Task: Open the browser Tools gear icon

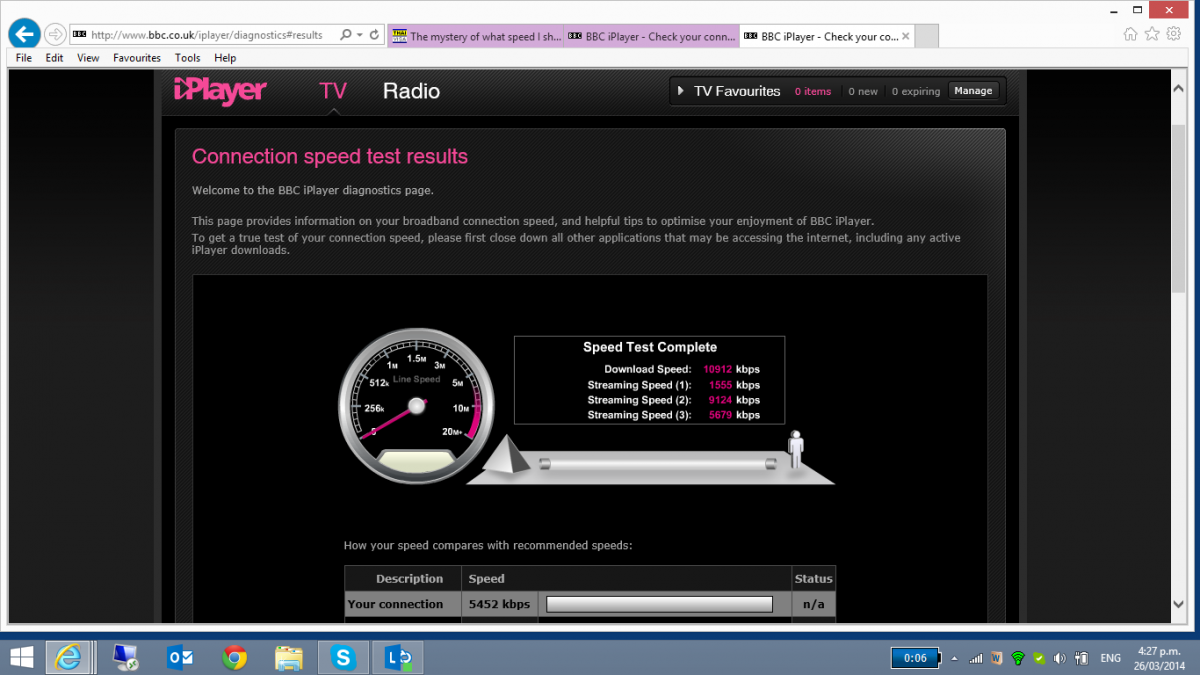Action: coord(1174,34)
